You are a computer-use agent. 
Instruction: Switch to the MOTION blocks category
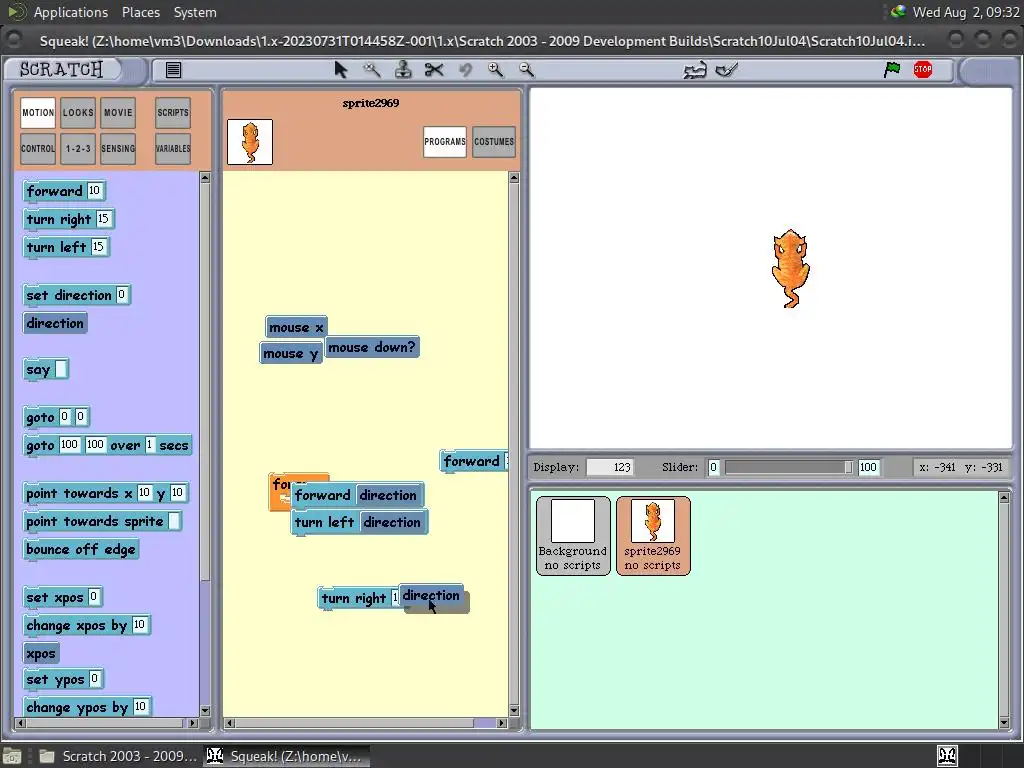(38, 113)
